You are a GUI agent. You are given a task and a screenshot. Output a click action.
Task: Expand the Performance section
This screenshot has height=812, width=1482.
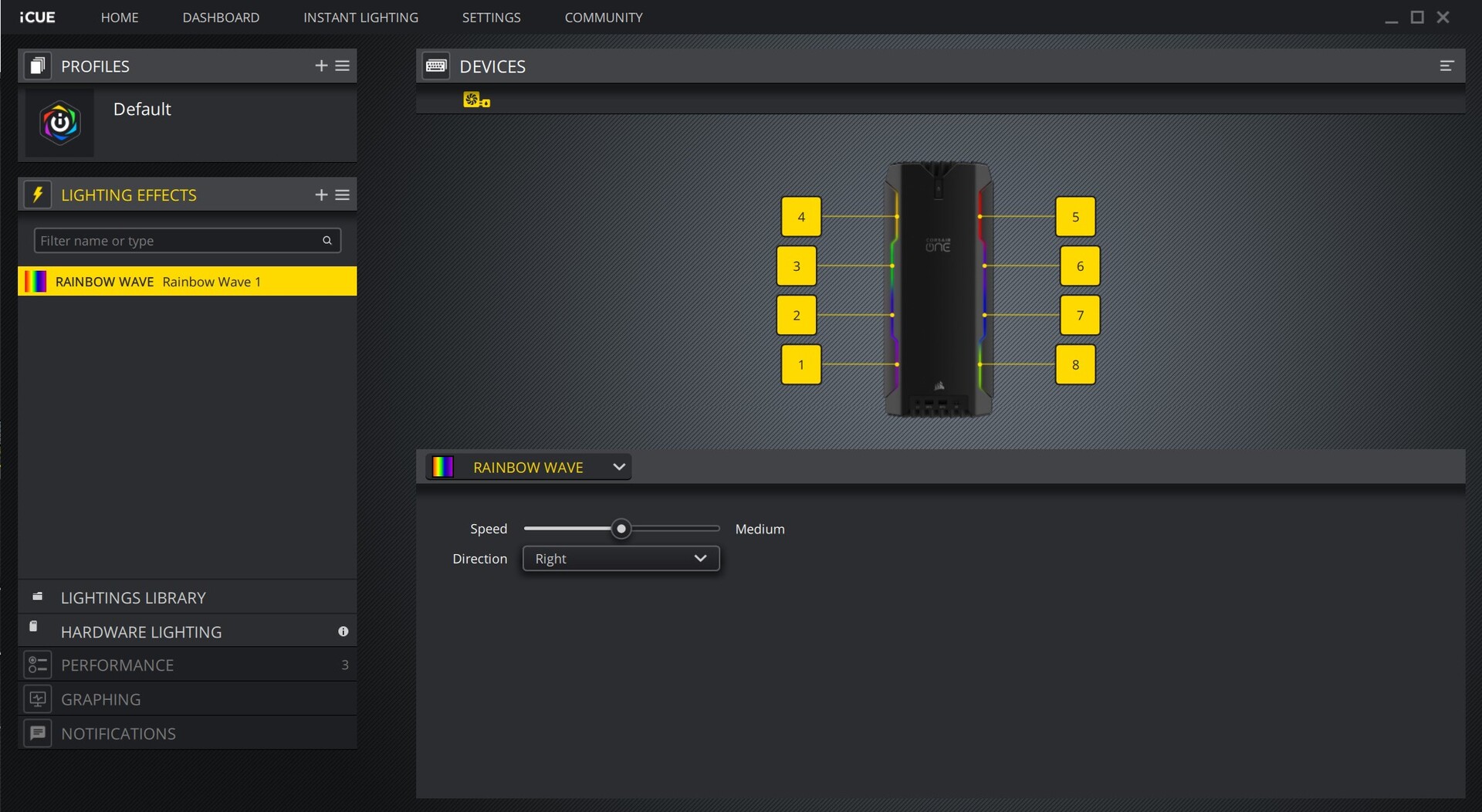click(188, 665)
